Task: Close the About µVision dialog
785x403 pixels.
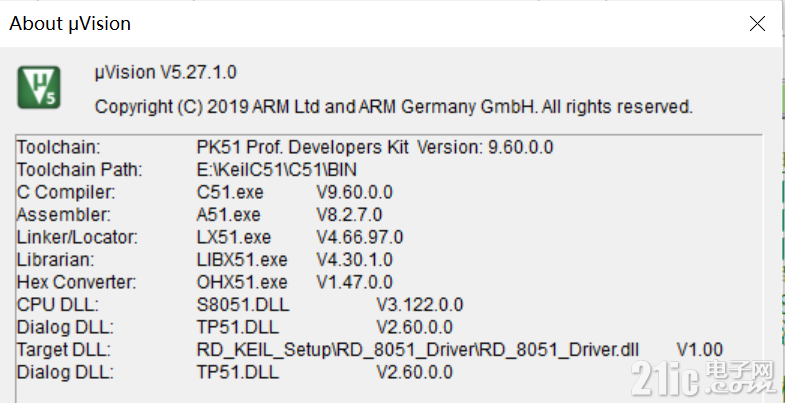Action: (x=757, y=23)
